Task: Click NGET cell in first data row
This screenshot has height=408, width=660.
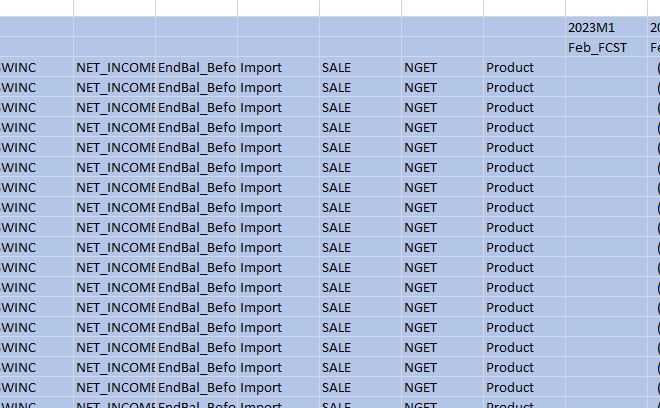Action: (442, 68)
